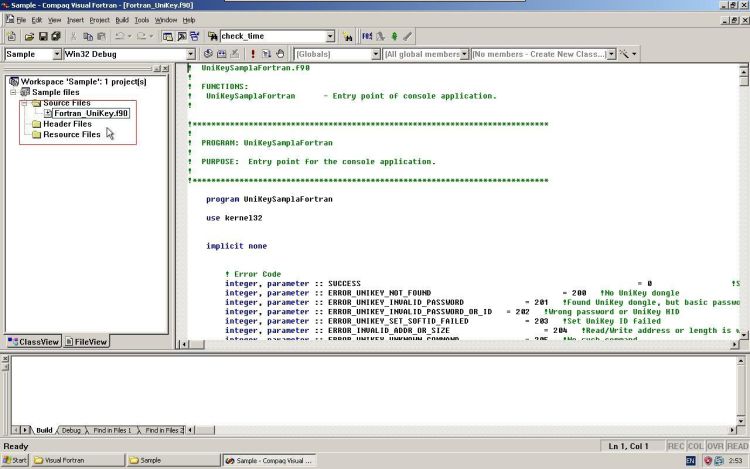Select Fortran_UniKey.f90 in the file tree
Image resolution: width=750 pixels, height=469 pixels.
[90, 113]
